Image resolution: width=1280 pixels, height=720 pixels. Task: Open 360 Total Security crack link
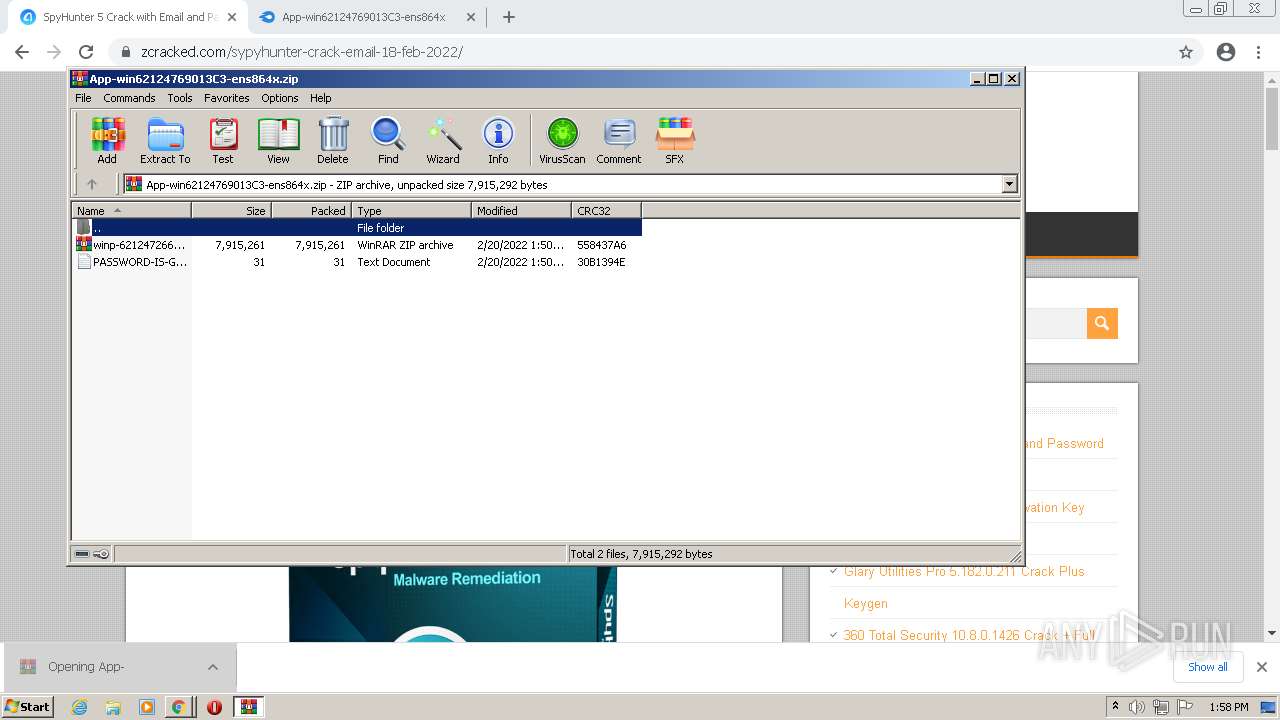pyautogui.click(x=969, y=635)
